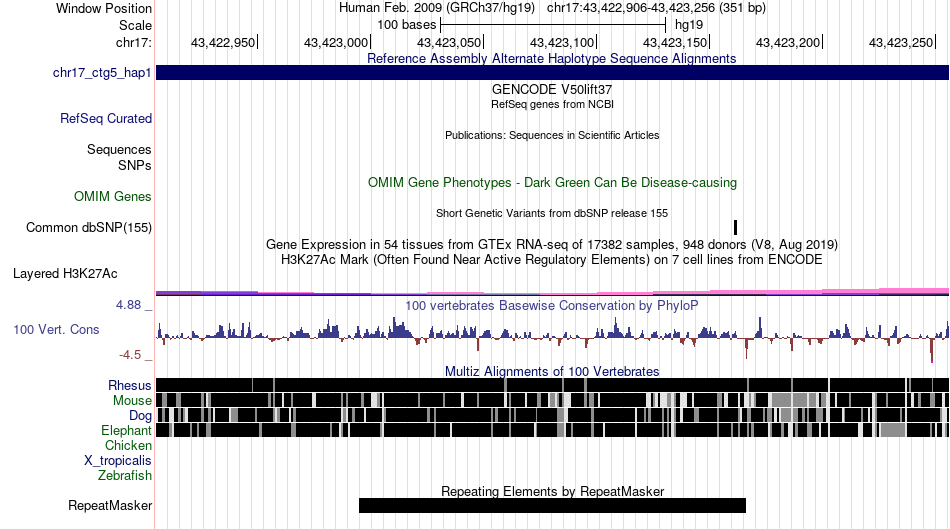Open the RefSeq Curated track label
This screenshot has width=950, height=529.
pyautogui.click(x=105, y=118)
